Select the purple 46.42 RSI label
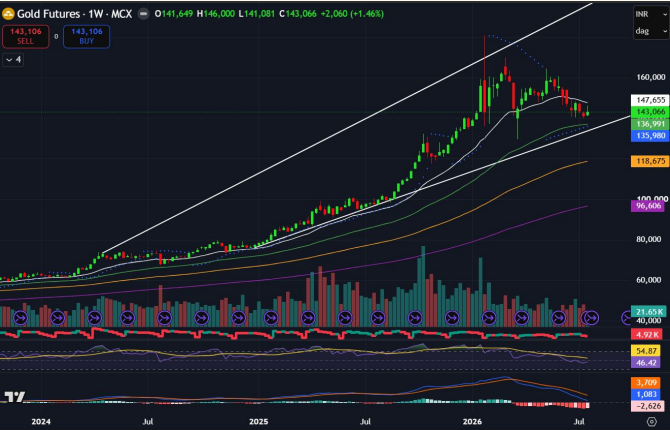Image resolution: width=670 pixels, height=430 pixels. pyautogui.click(x=646, y=363)
